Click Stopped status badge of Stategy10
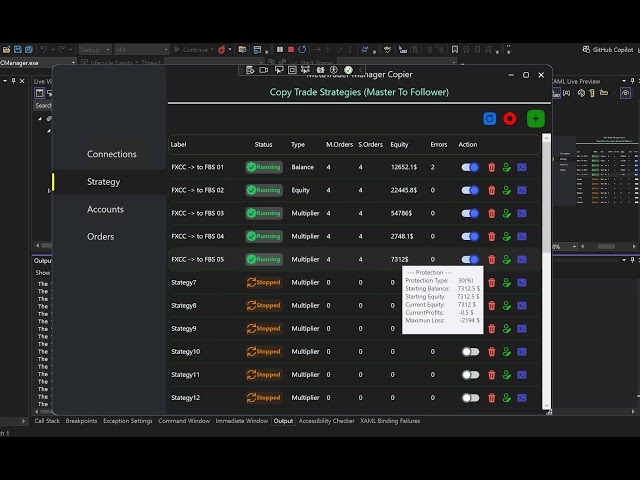 click(264, 352)
